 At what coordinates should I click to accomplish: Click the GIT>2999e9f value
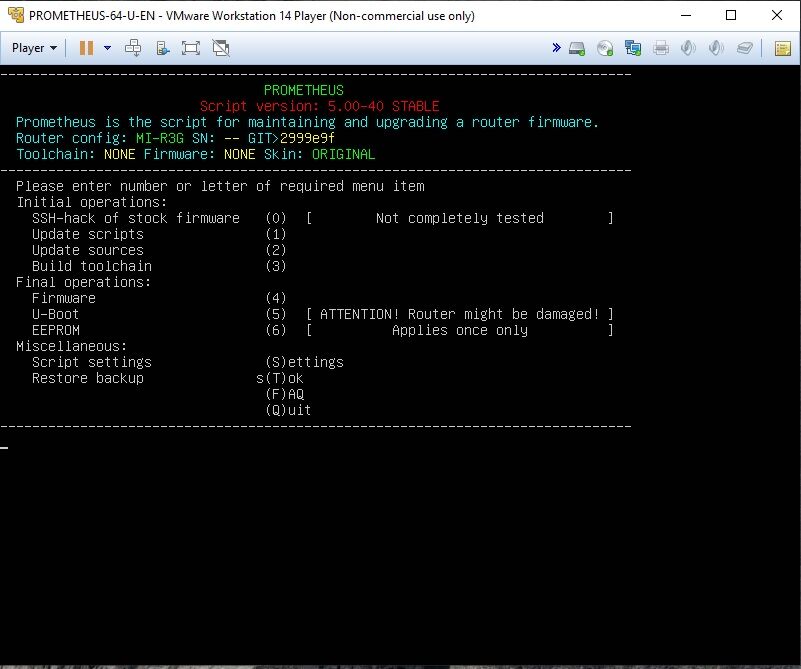coord(291,138)
